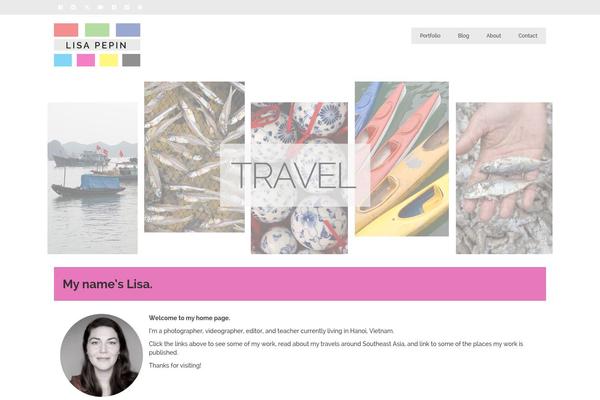Click Lisa's circular portrait photo
This screenshot has width=600, height=400.
pos(101,355)
